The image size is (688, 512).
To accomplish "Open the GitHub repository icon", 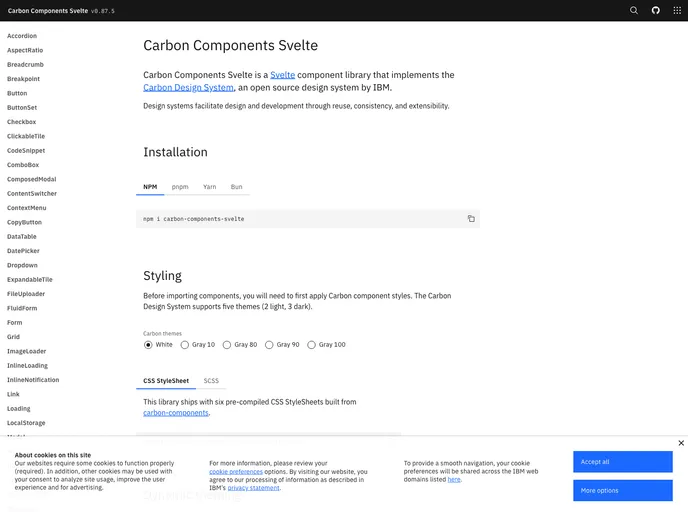I will click(656, 11).
